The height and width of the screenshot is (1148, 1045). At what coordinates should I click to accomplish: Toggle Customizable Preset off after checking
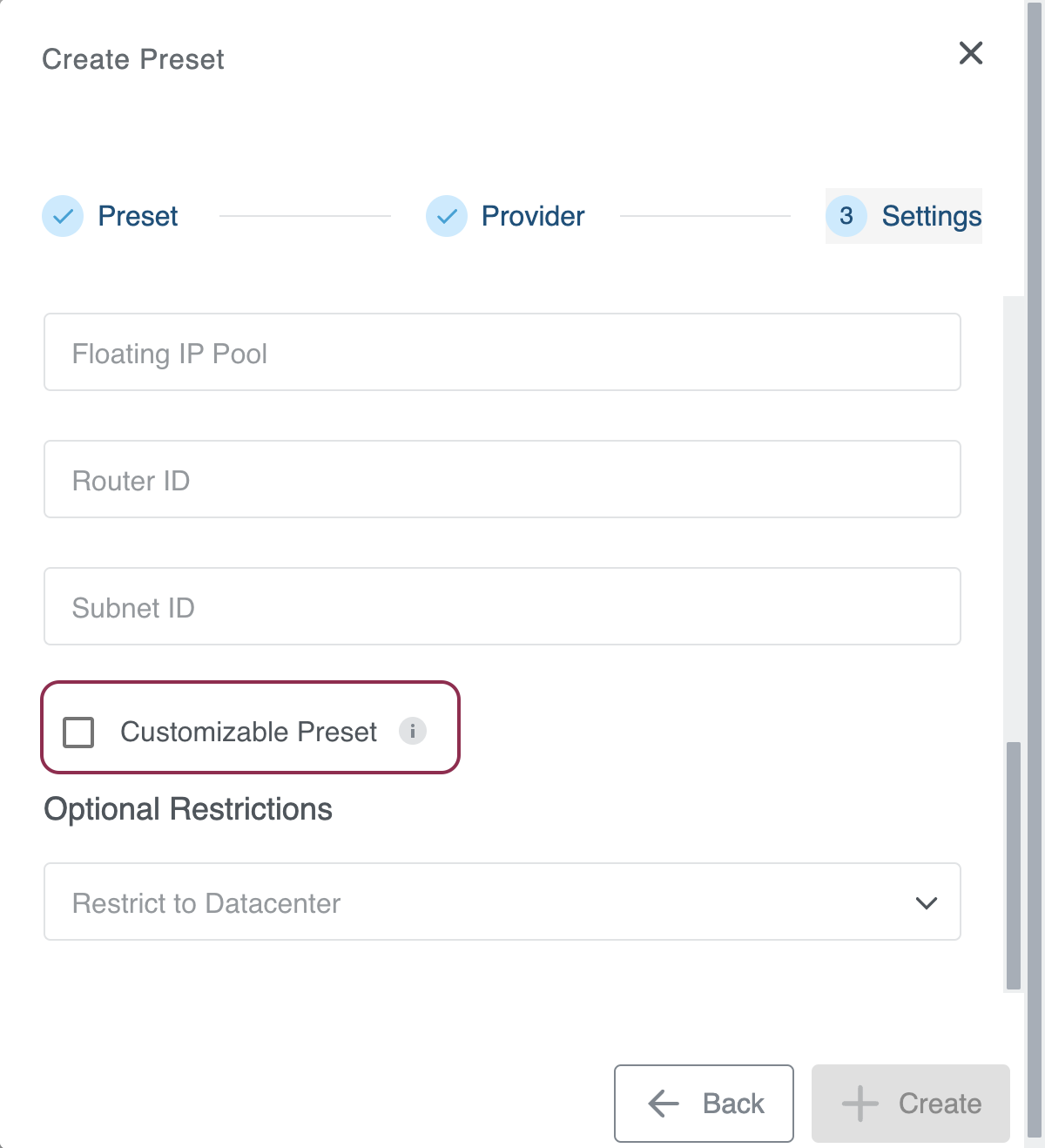tap(78, 733)
